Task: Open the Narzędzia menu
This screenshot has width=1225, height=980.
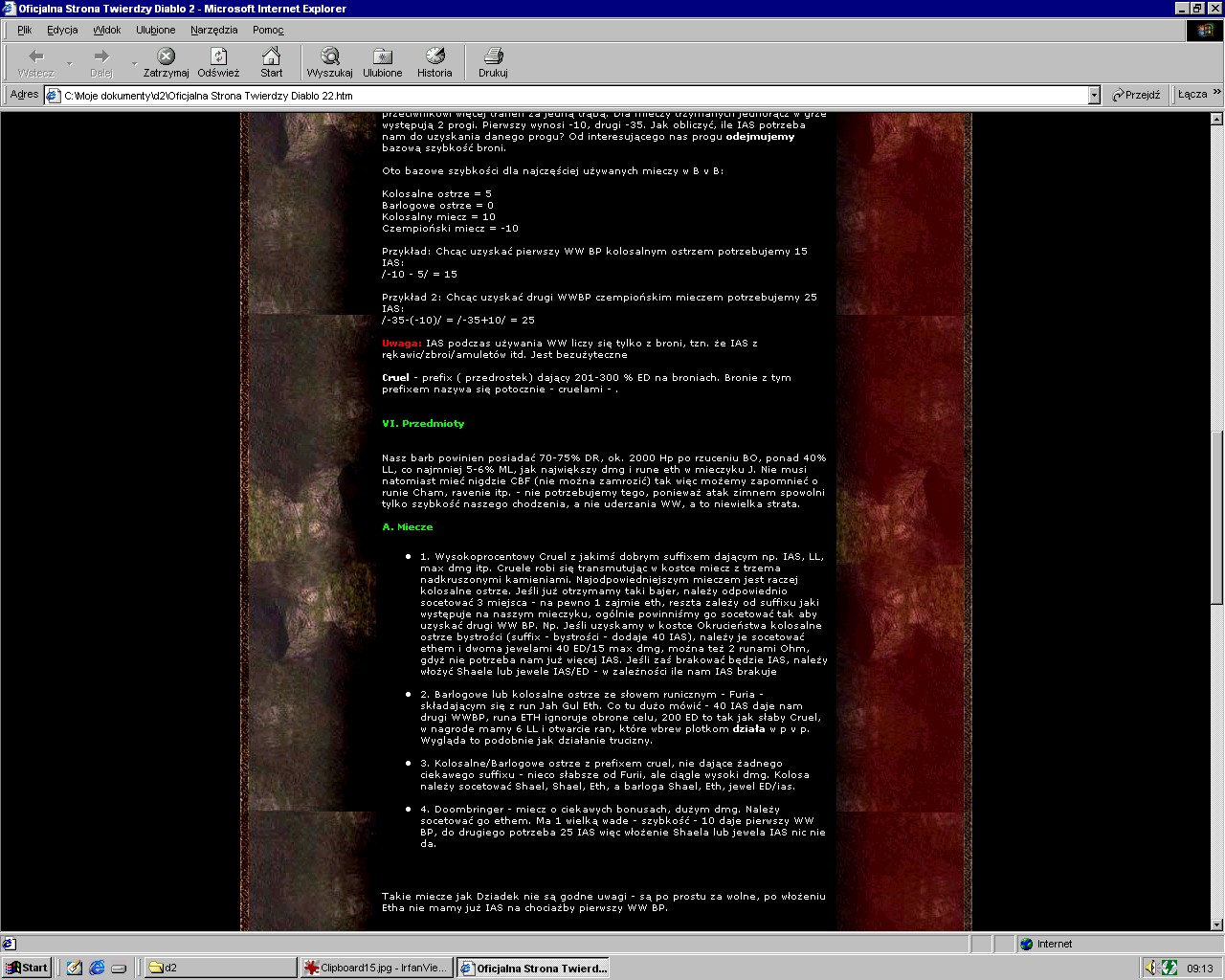Action: (x=213, y=30)
